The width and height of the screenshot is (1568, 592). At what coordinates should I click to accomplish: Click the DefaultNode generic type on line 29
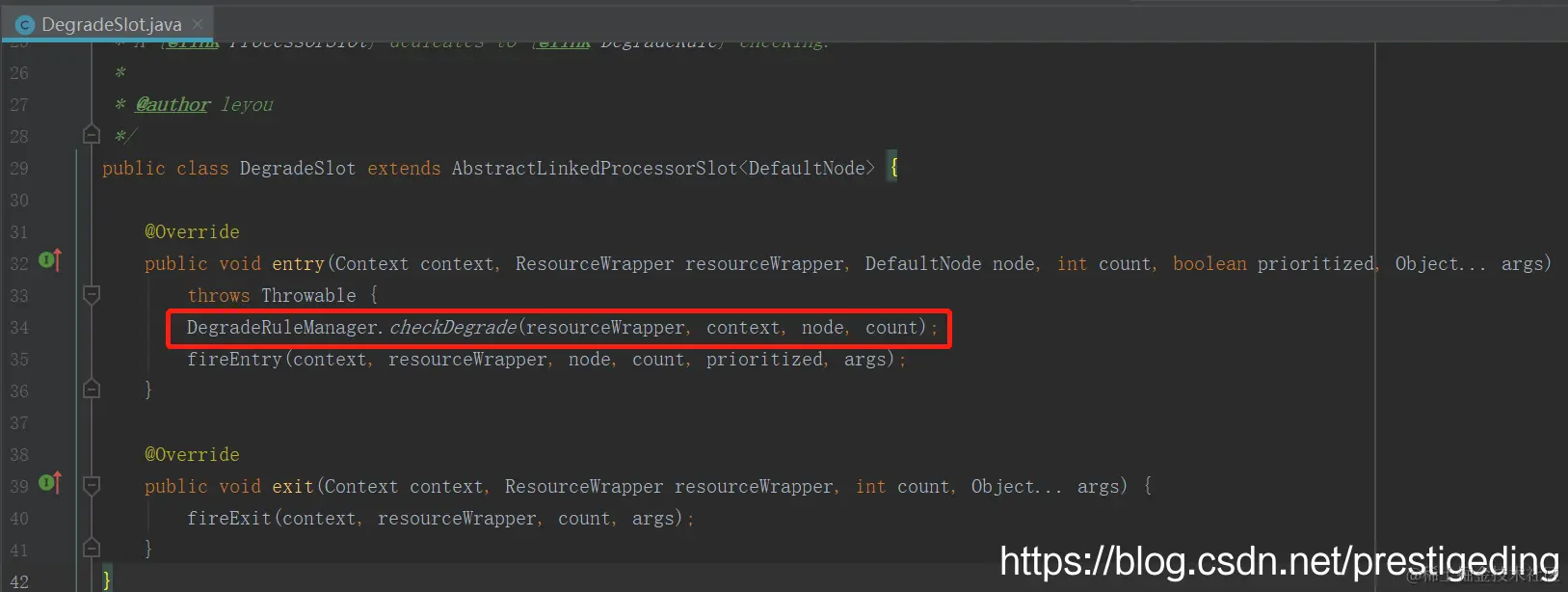[807, 168]
